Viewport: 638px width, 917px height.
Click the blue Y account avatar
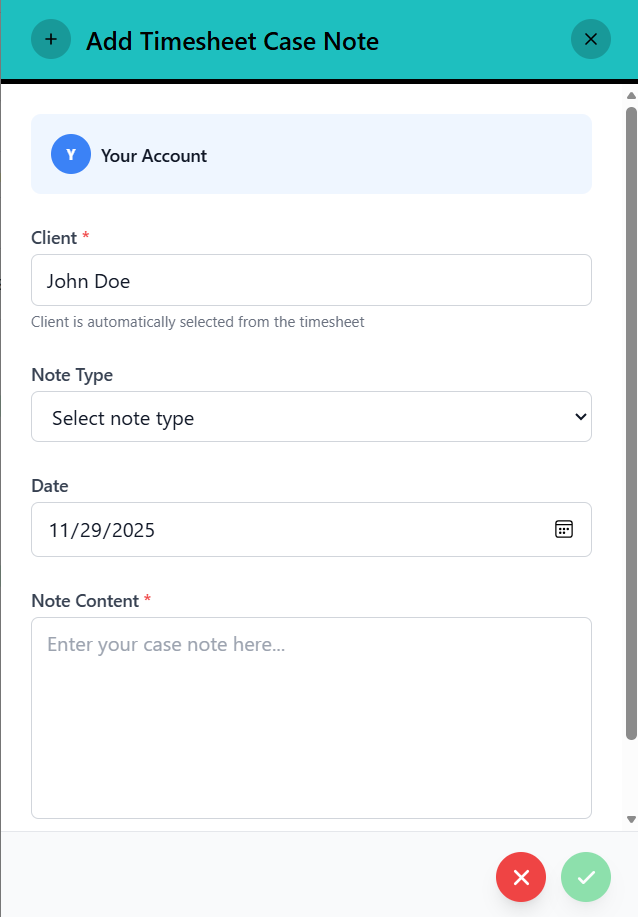[71, 155]
